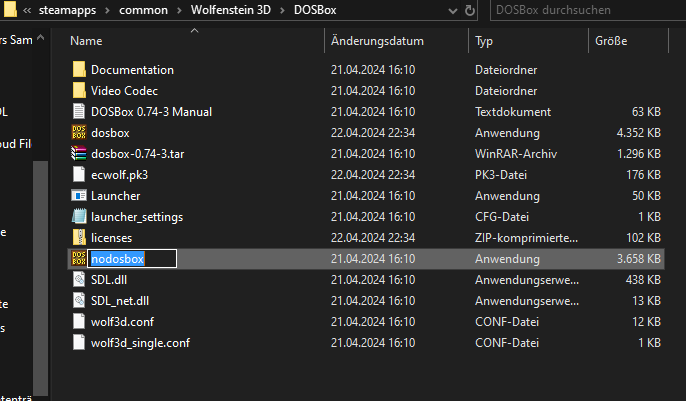Select the Documentation folder icon
This screenshot has width=686, height=401.
pos(80,70)
